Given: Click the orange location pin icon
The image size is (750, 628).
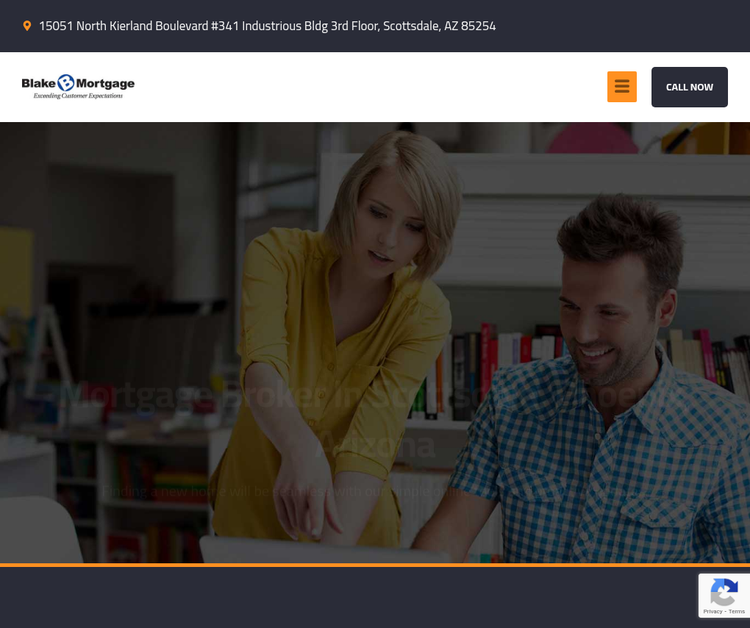Looking at the screenshot, I should coord(27,26).
